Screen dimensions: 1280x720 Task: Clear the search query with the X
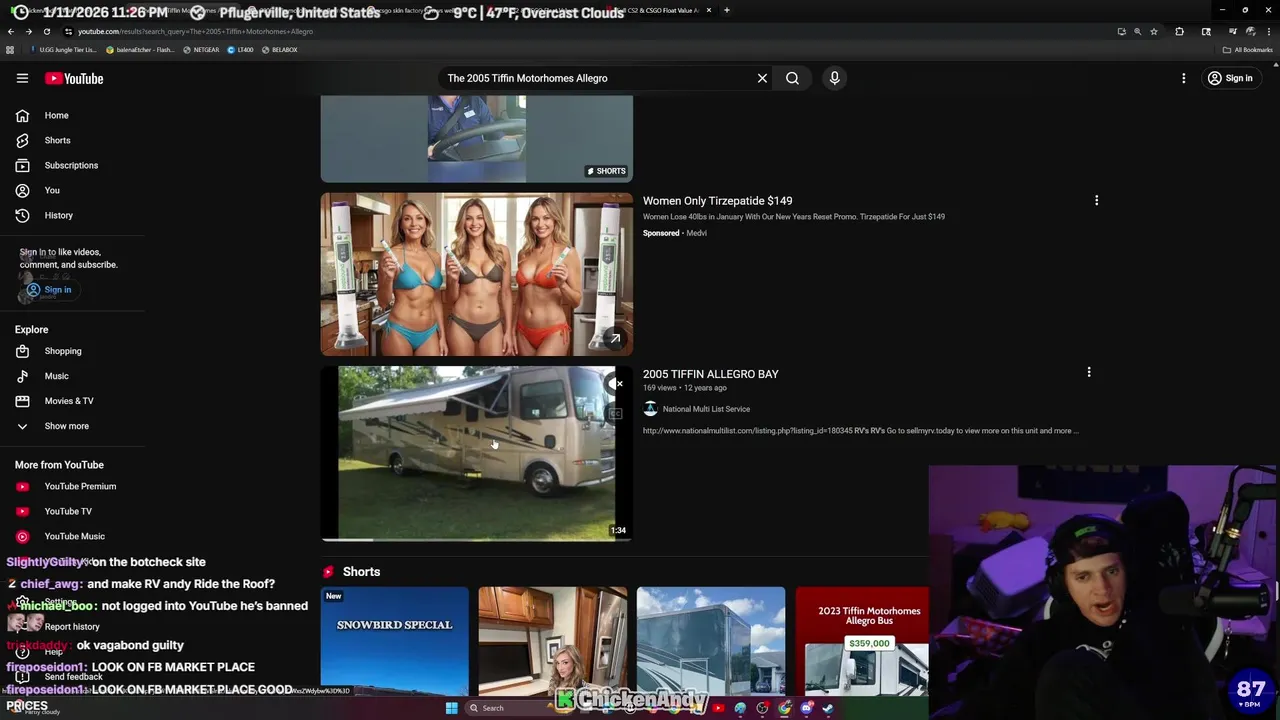point(762,78)
